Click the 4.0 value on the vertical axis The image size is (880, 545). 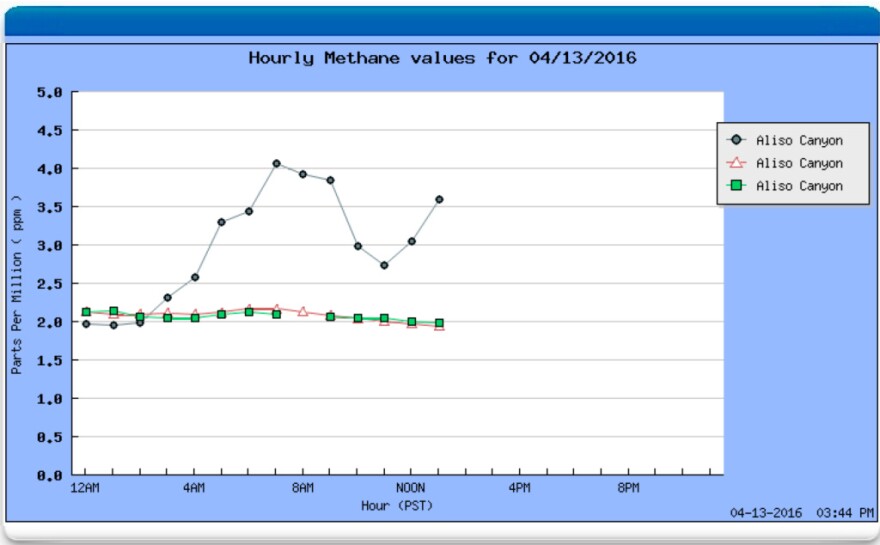(50, 169)
